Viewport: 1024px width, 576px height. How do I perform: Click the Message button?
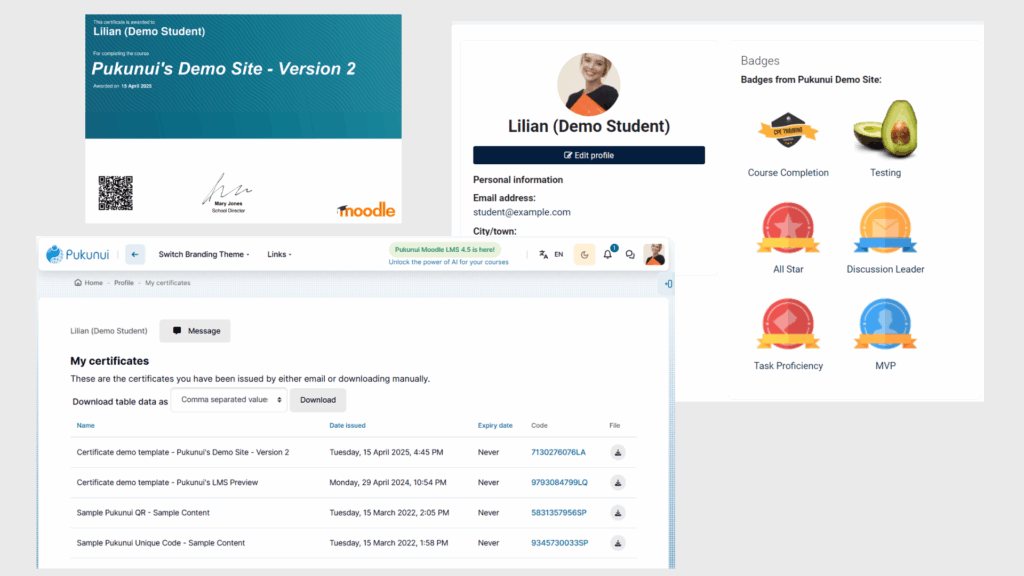tap(195, 331)
